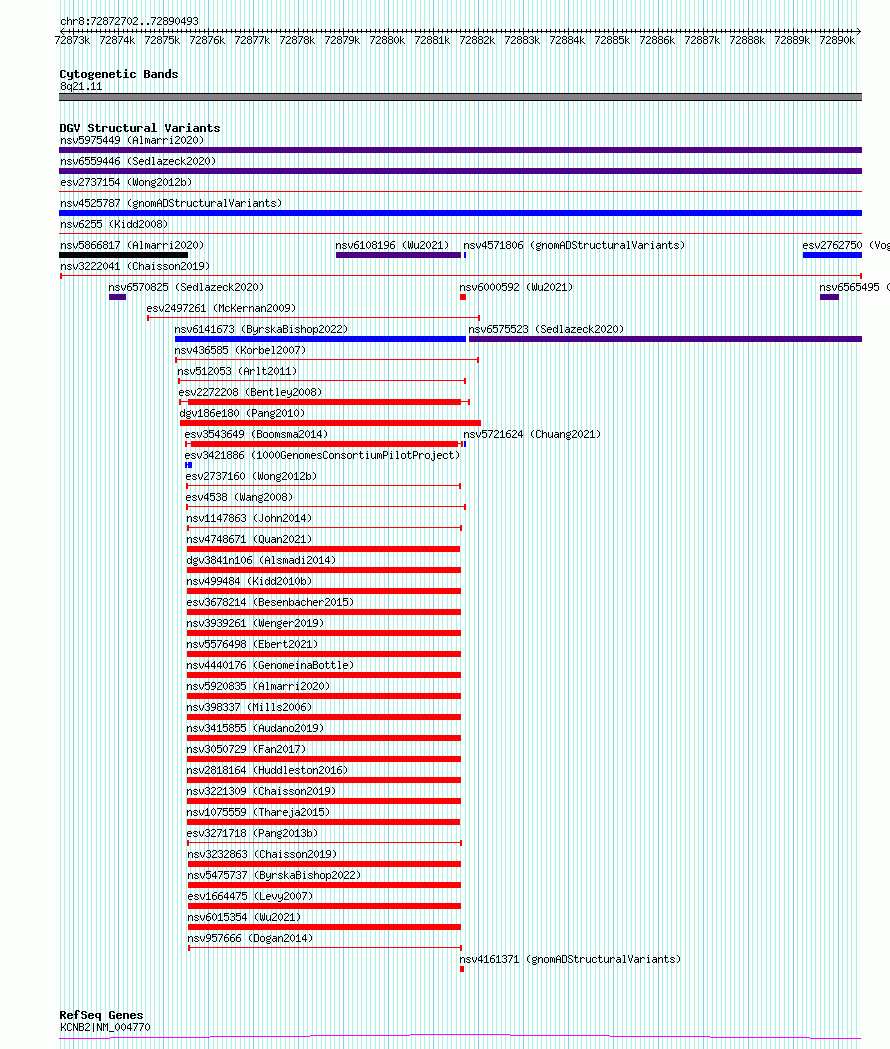This screenshot has width=890, height=1049.
Task: Select the nsv957666 (Dogan2014) label
Action: pos(250,939)
